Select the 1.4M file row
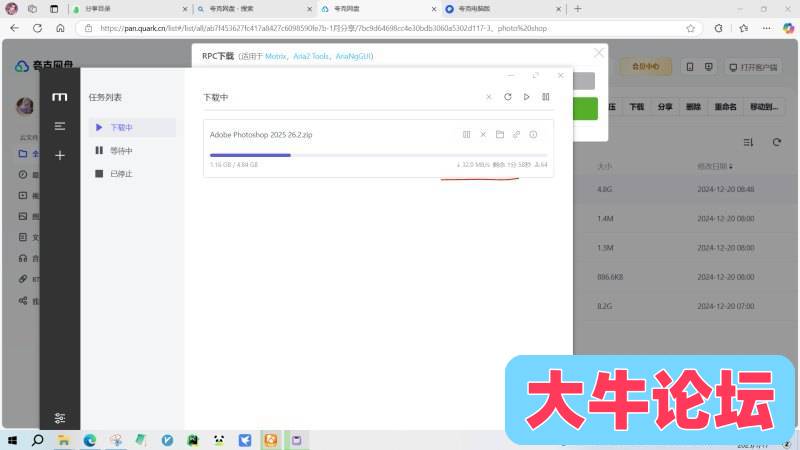800x450 pixels. 686,218
